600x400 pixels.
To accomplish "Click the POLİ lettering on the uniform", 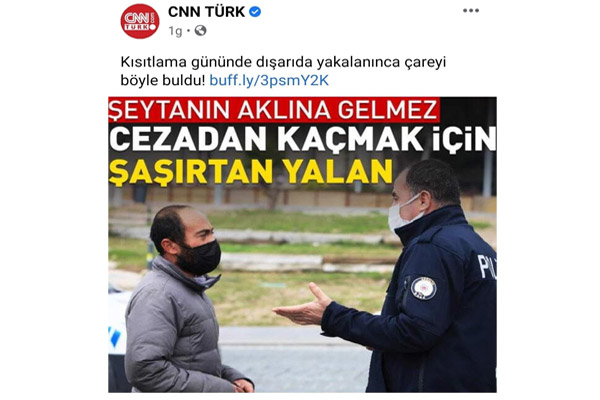I will (x=487, y=266).
